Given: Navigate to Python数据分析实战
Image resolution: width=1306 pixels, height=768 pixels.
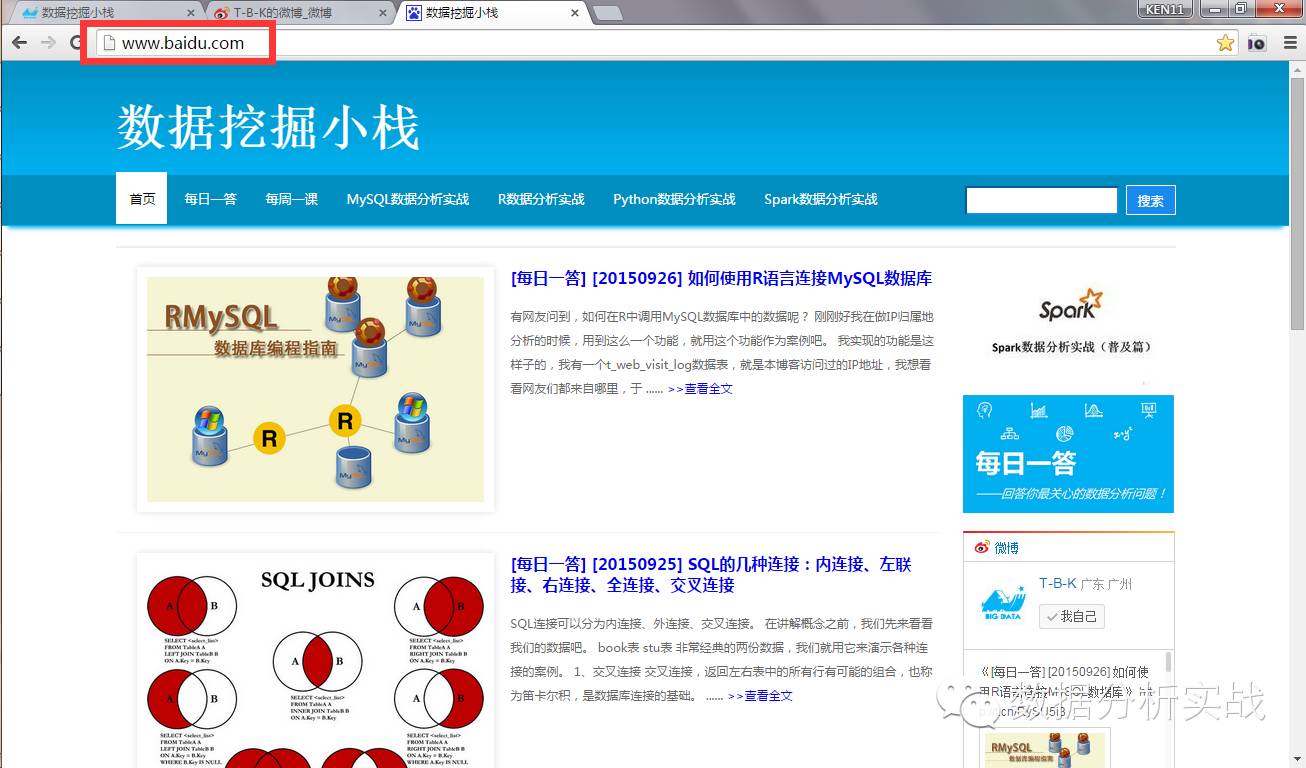Looking at the screenshot, I should (x=674, y=199).
